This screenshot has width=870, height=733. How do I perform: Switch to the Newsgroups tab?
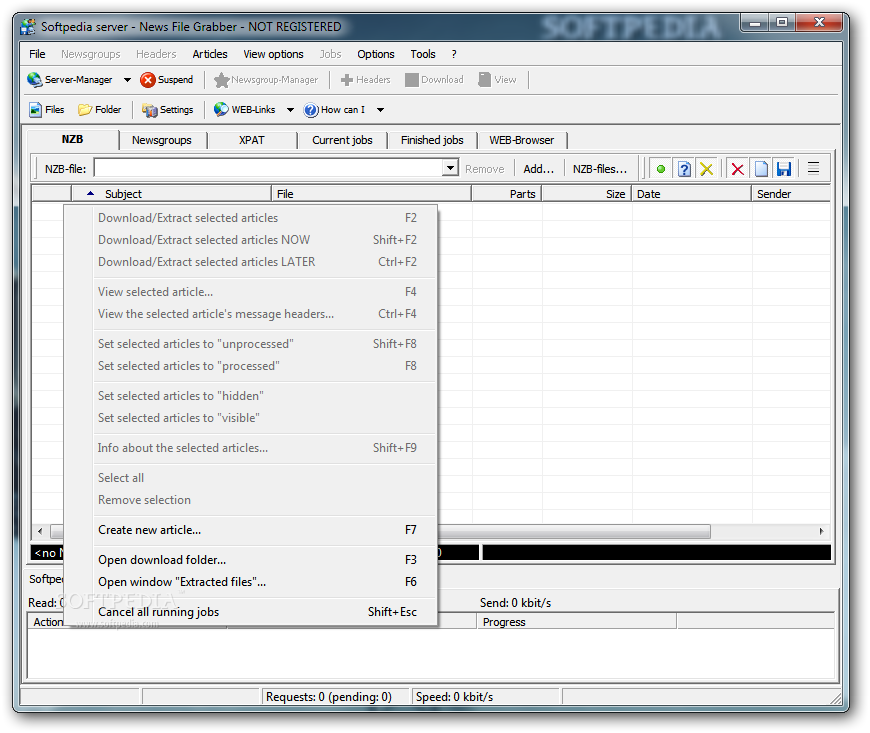(x=161, y=140)
